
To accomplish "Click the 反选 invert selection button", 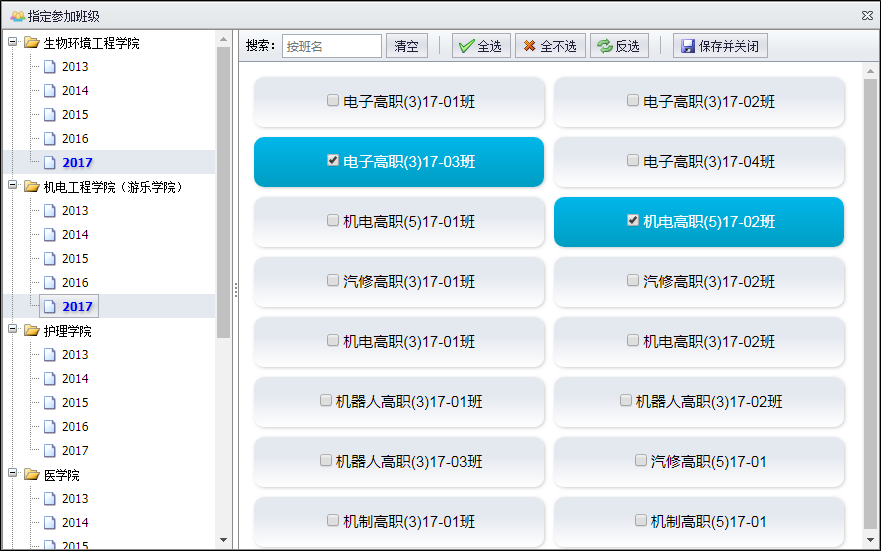I will point(619,46).
